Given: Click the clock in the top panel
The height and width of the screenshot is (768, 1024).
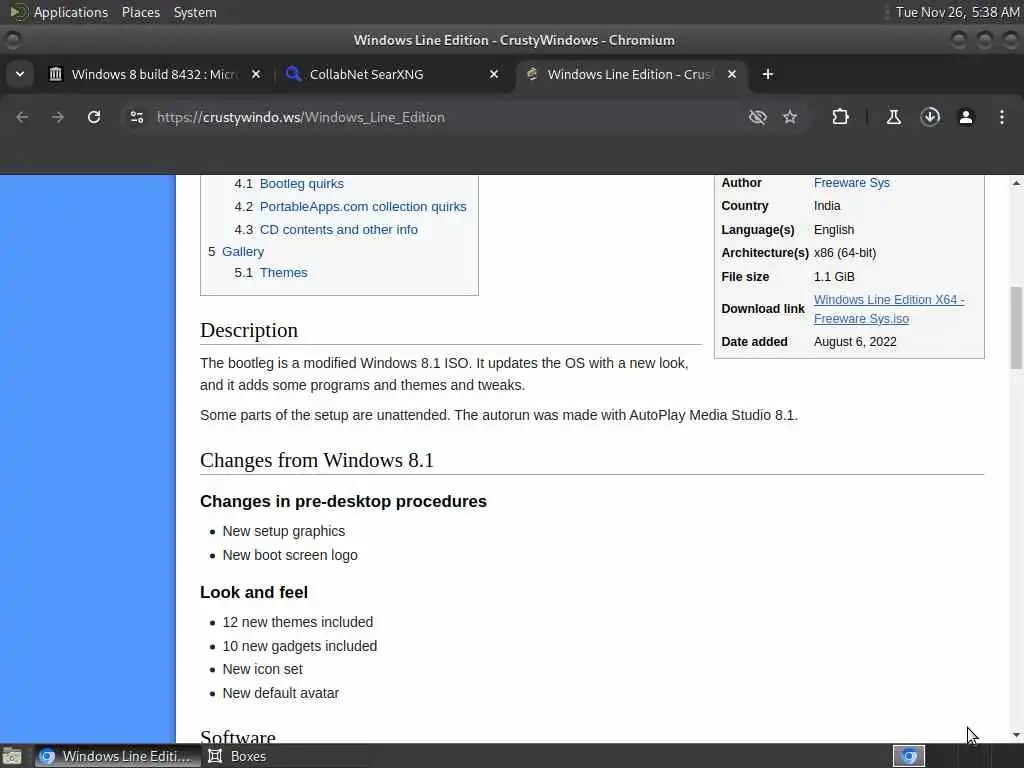Looking at the screenshot, I should (957, 12).
